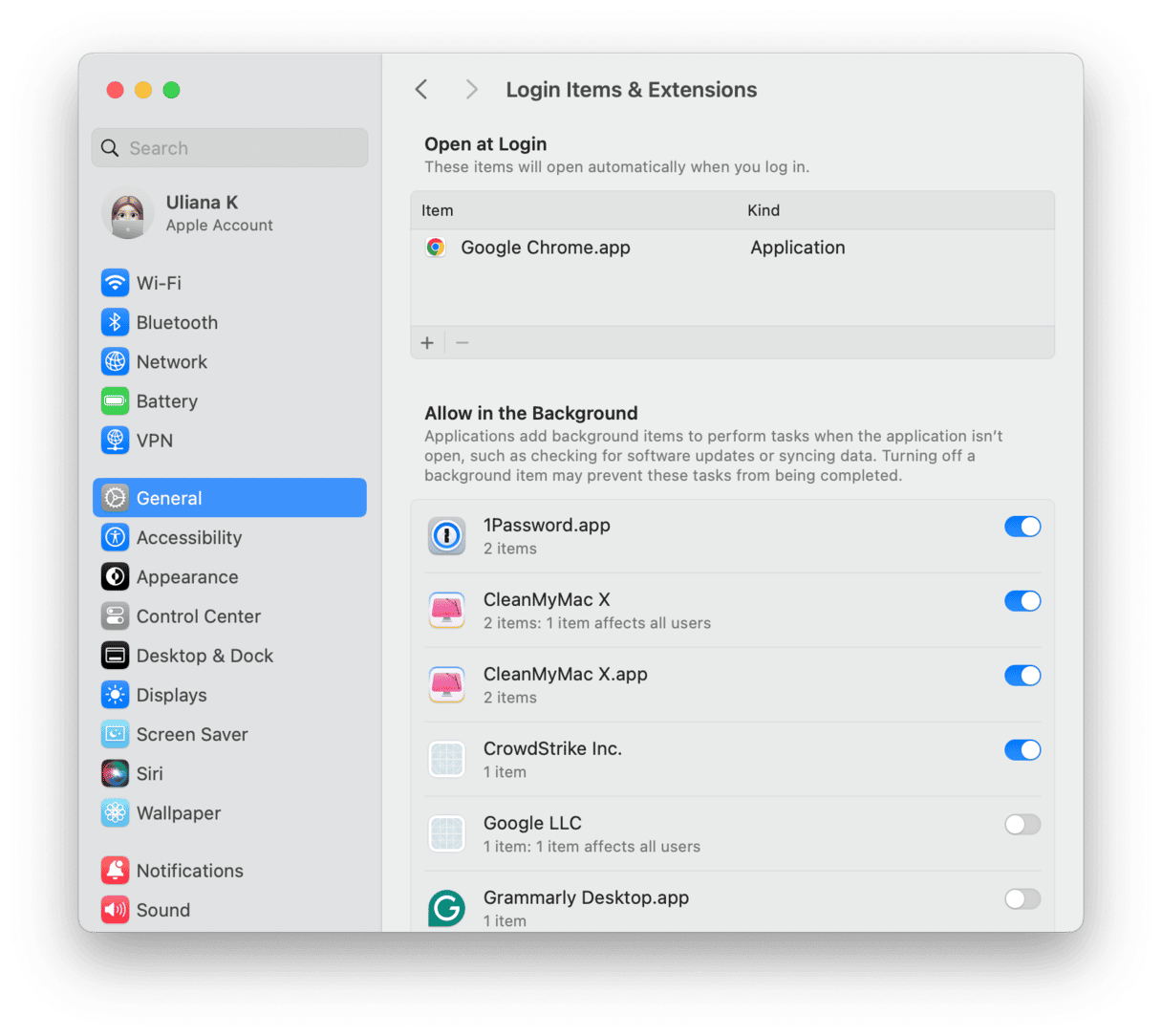Turn on Grammarly Desktop background item
This screenshot has height=1036, width=1162.
1022,898
